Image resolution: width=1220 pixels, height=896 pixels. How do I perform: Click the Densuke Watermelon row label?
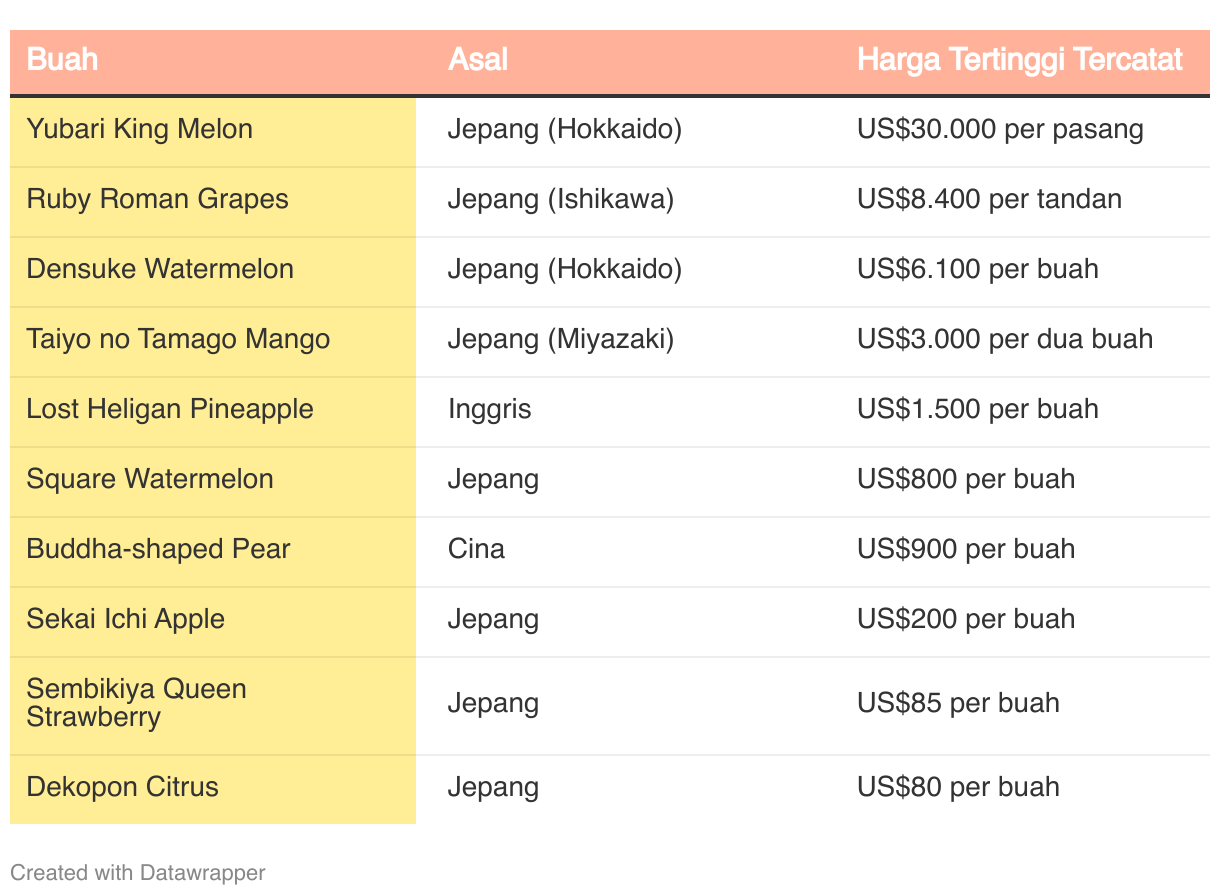(x=160, y=270)
